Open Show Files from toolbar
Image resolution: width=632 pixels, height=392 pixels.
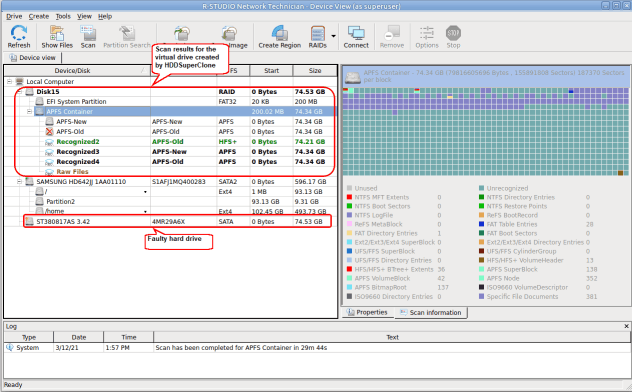click(57, 37)
